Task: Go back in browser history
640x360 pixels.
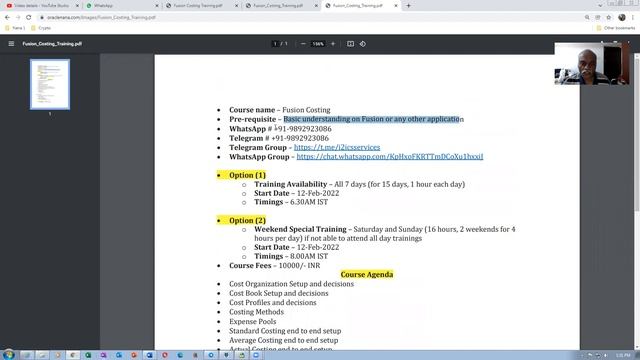Action: pos(7,18)
